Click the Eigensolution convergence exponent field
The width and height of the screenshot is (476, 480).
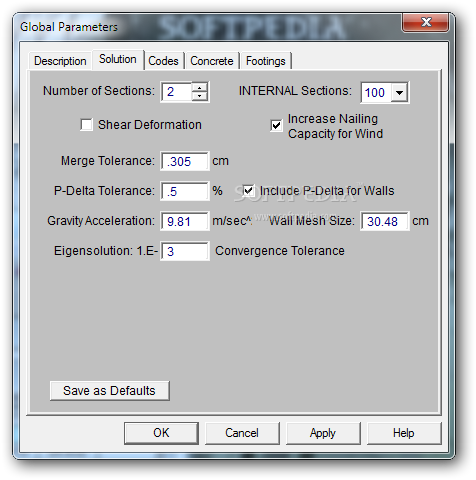tap(185, 251)
